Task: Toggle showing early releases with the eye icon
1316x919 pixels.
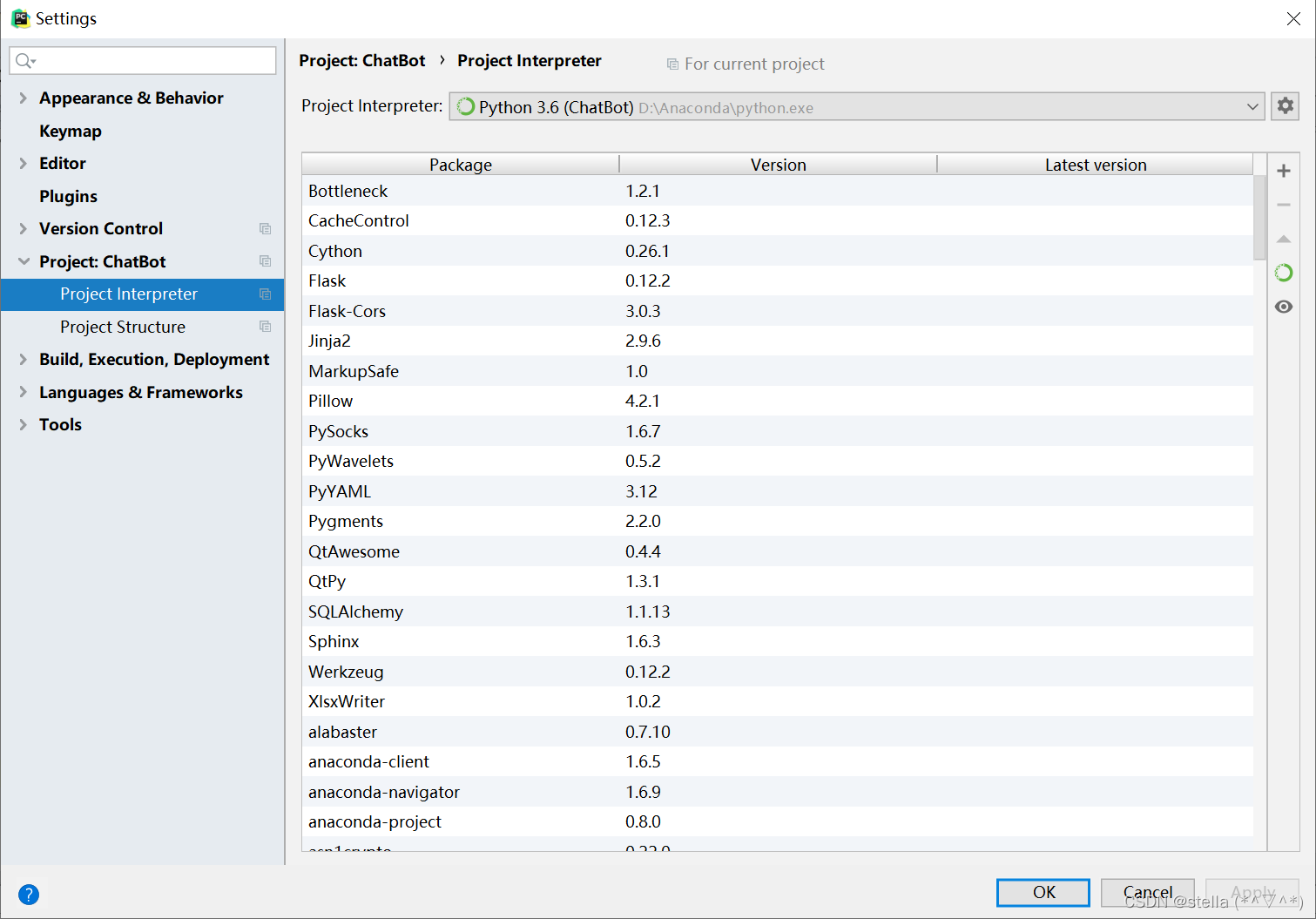Action: click(1283, 306)
